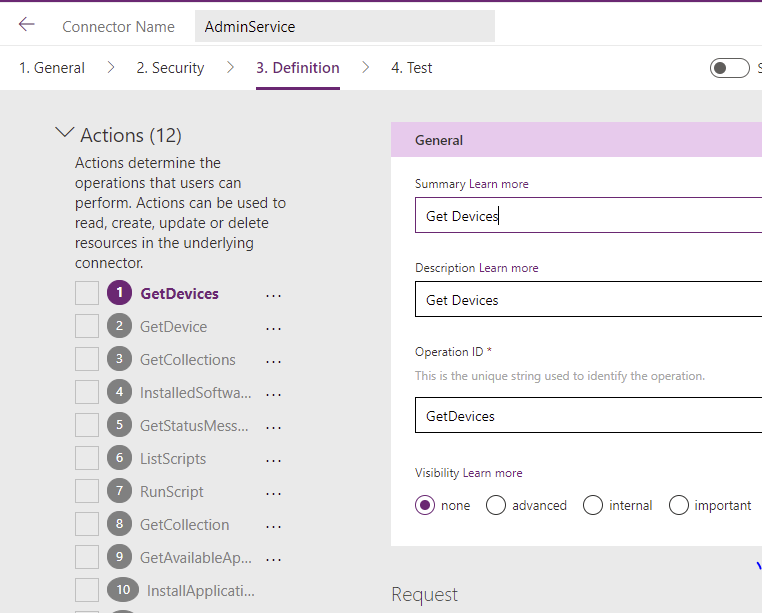Select the 'none' visibility option

coord(425,505)
